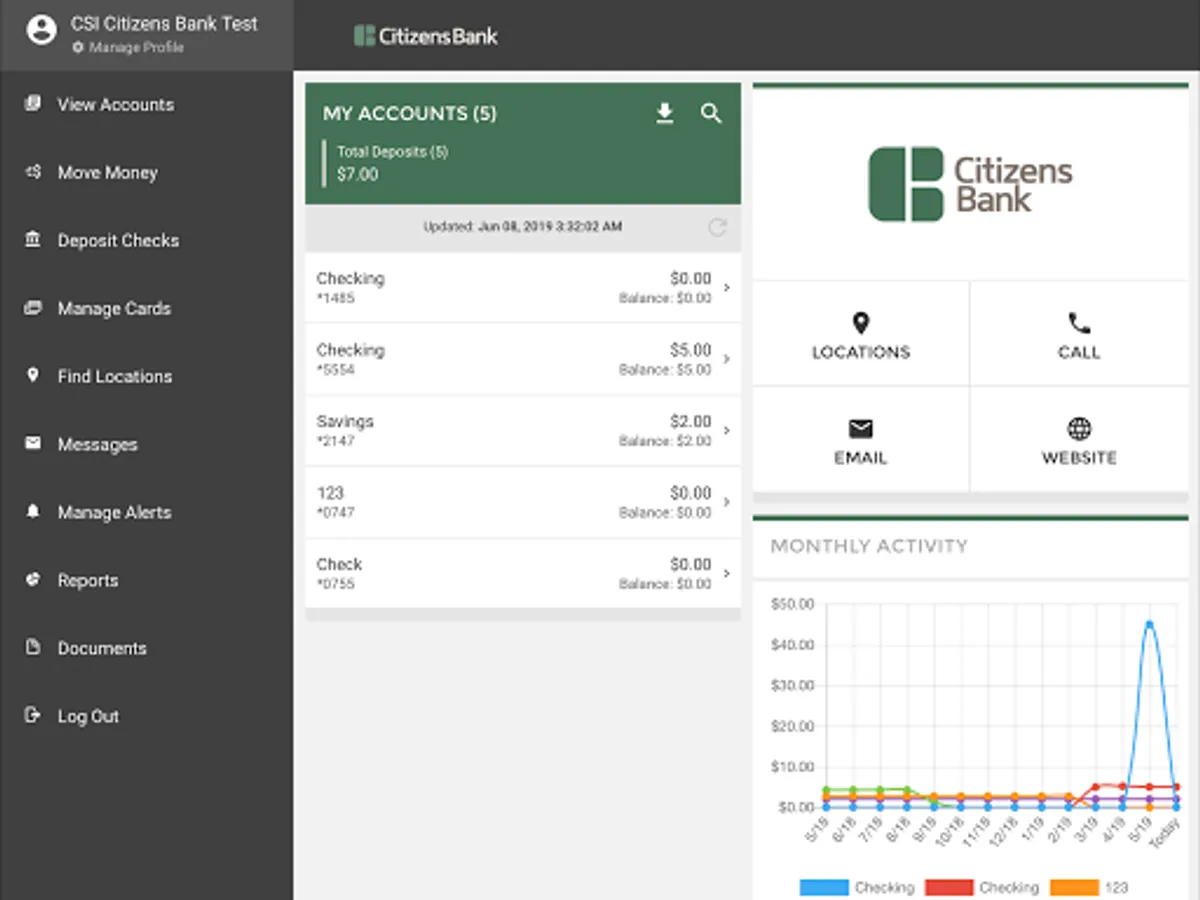Screen dimensions: 1200x900
Task: Click the View Accounts label
Action: click(x=115, y=104)
